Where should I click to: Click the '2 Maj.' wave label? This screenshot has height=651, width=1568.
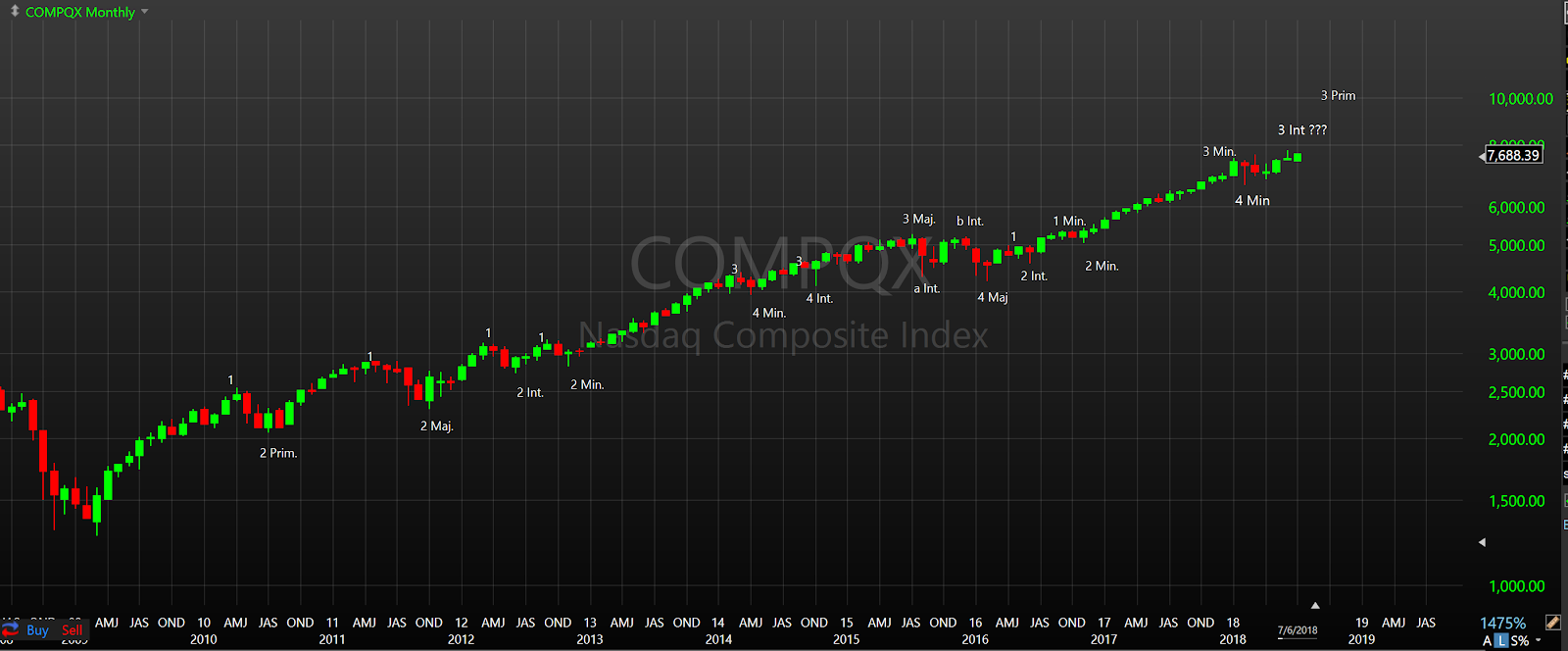click(437, 426)
